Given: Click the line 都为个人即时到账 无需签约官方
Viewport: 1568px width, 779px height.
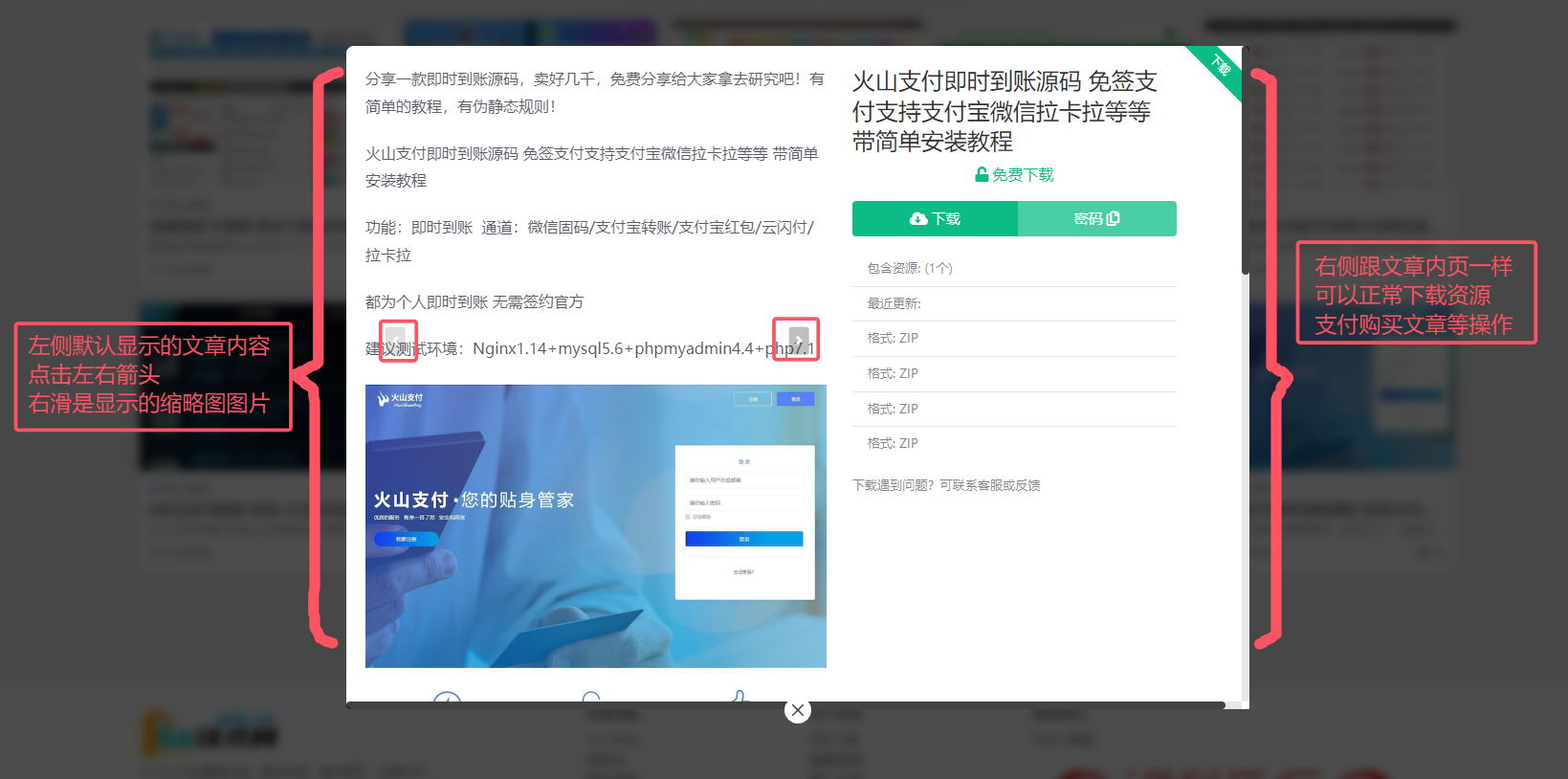Looking at the screenshot, I should tap(475, 301).
